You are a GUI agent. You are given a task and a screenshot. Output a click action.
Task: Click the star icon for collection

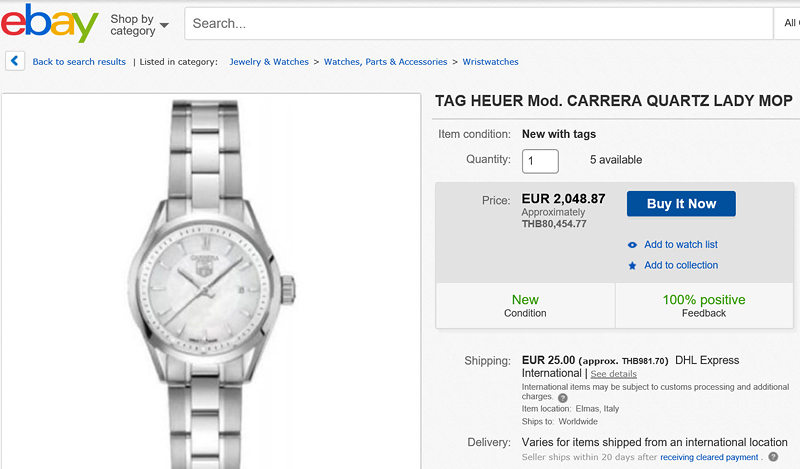click(632, 266)
